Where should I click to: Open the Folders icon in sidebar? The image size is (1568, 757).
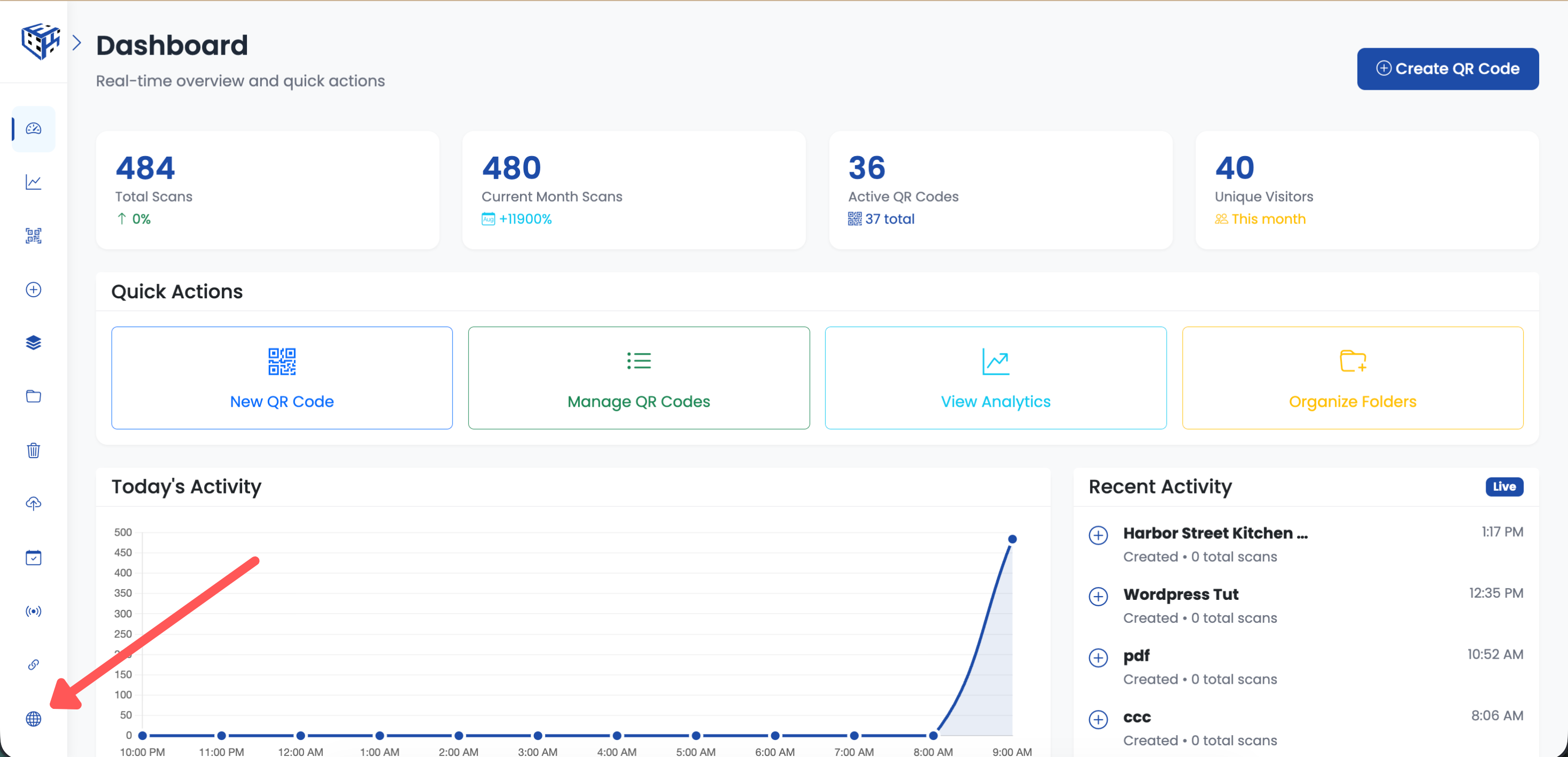point(34,396)
